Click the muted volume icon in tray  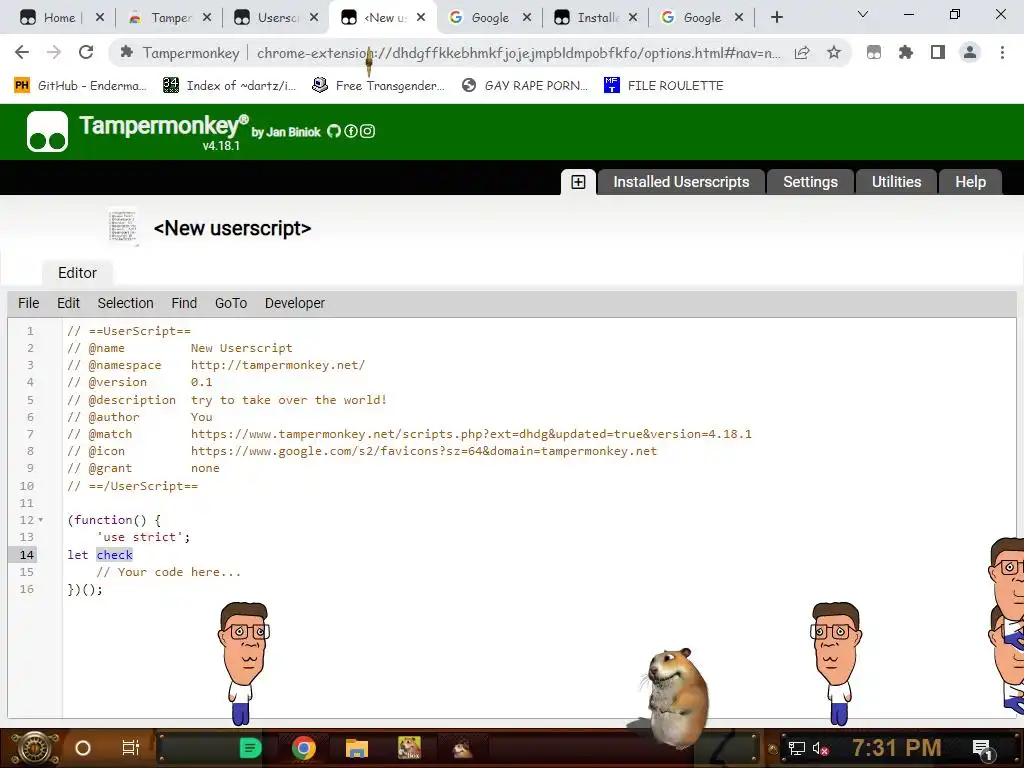pos(820,749)
